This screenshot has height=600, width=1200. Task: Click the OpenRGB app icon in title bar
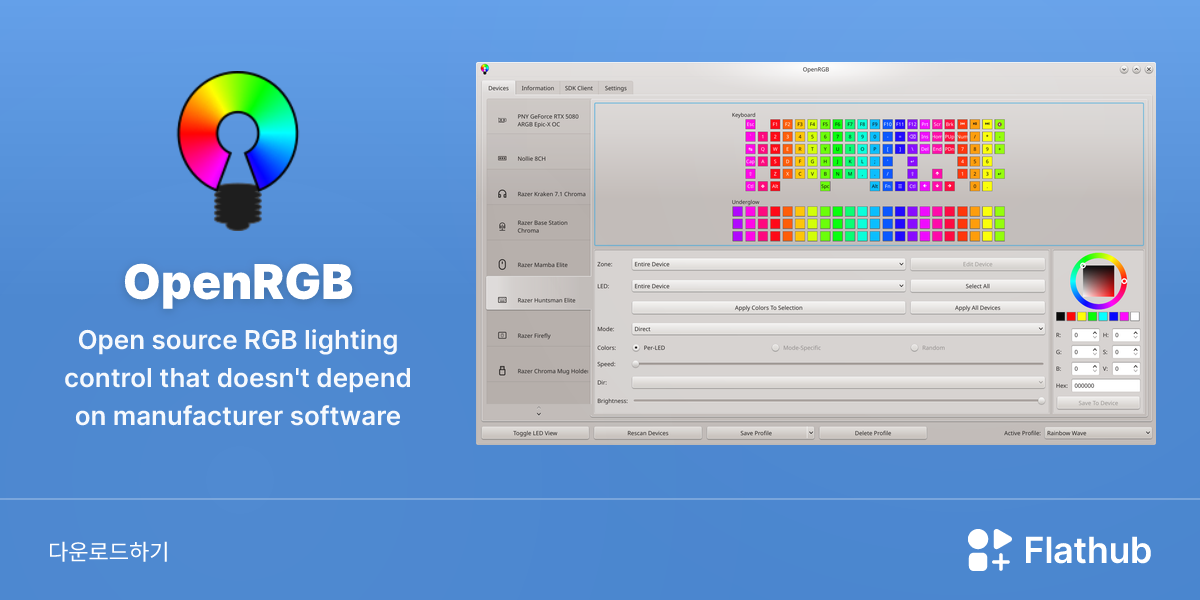pyautogui.click(x=485, y=69)
